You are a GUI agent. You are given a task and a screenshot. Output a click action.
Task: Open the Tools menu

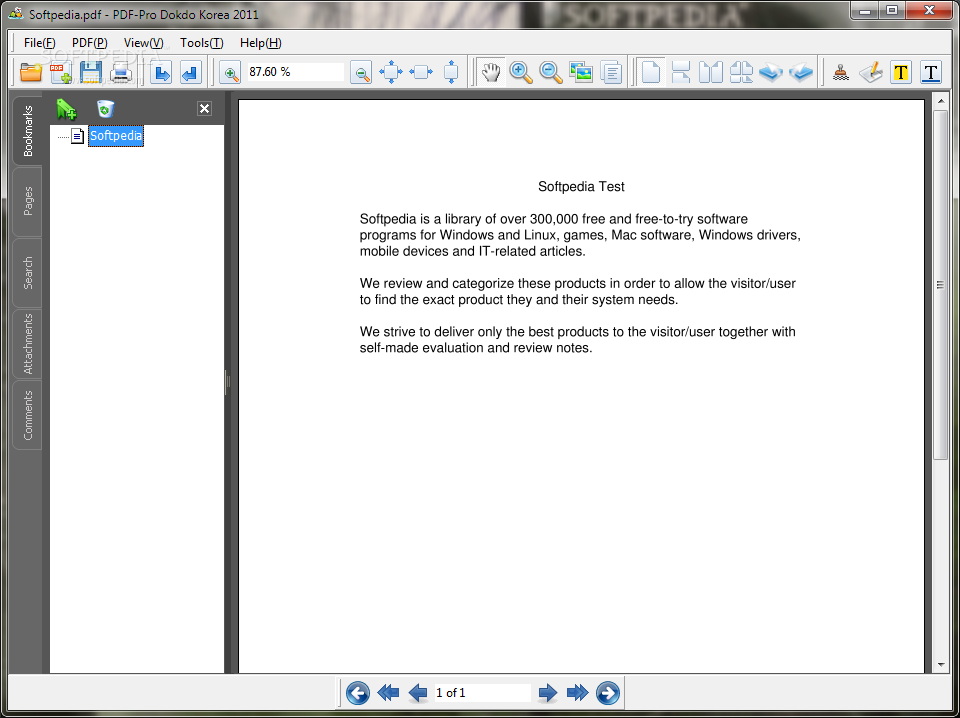coord(201,43)
